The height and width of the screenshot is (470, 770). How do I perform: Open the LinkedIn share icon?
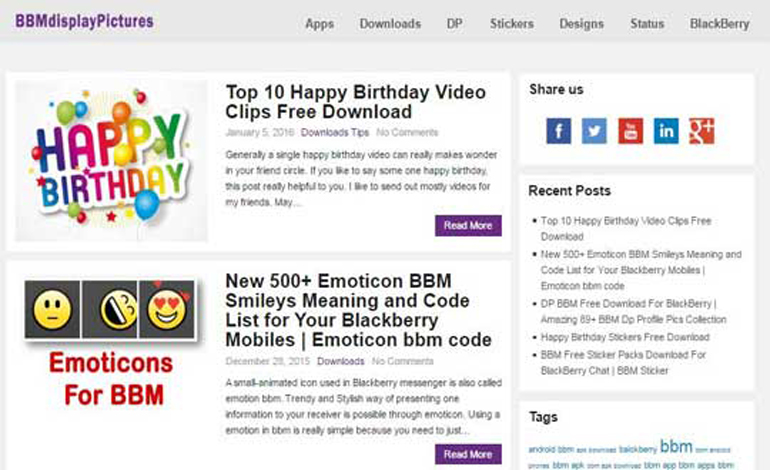[666, 131]
